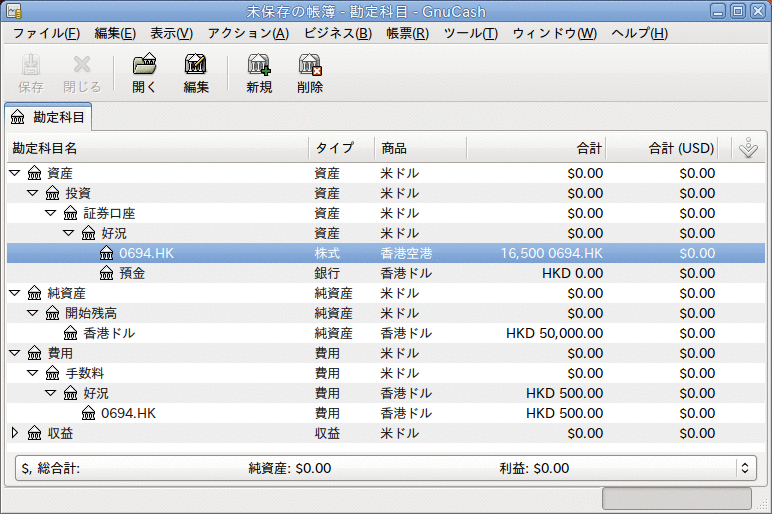
Task: Collapse the 手数料 expense sub-account
Action: point(32,373)
